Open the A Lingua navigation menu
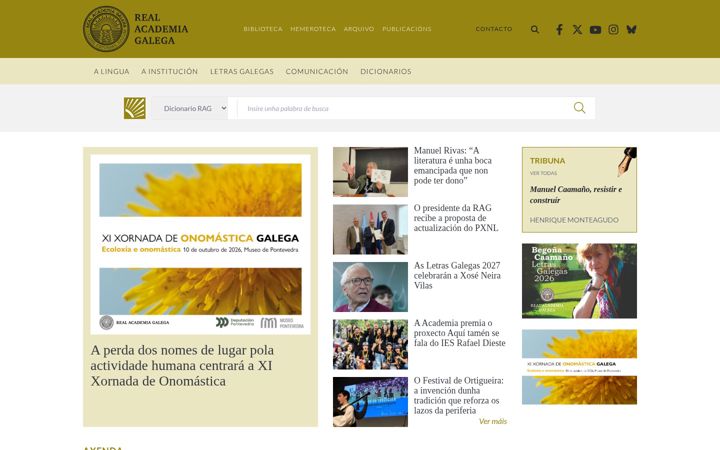720x450 pixels. (x=112, y=72)
